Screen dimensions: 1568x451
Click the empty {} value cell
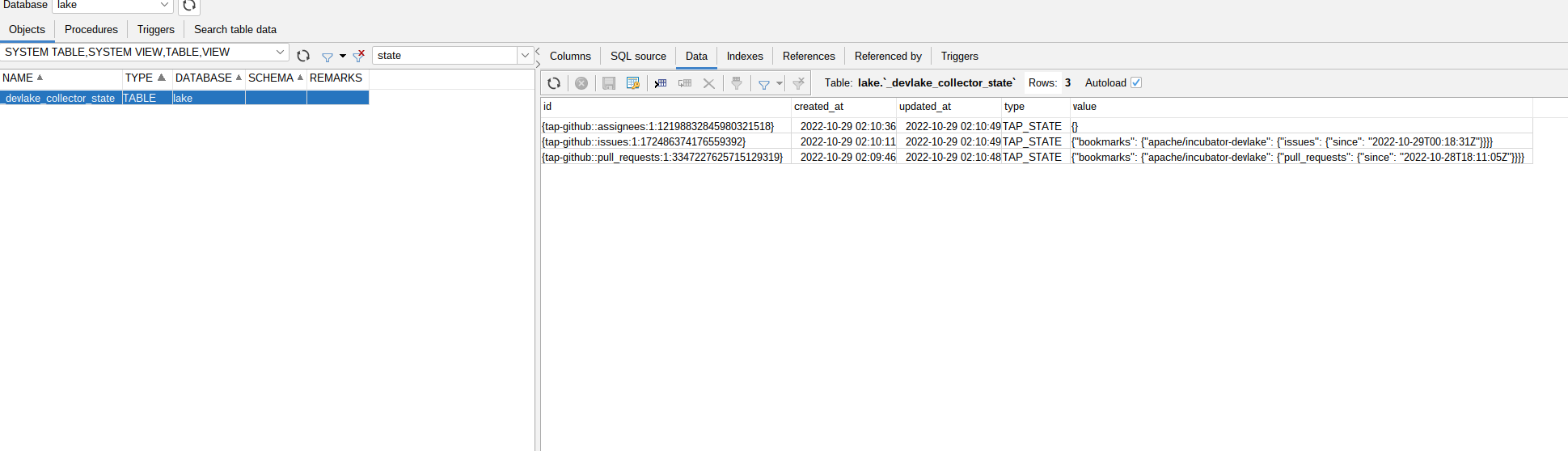(x=1301, y=127)
